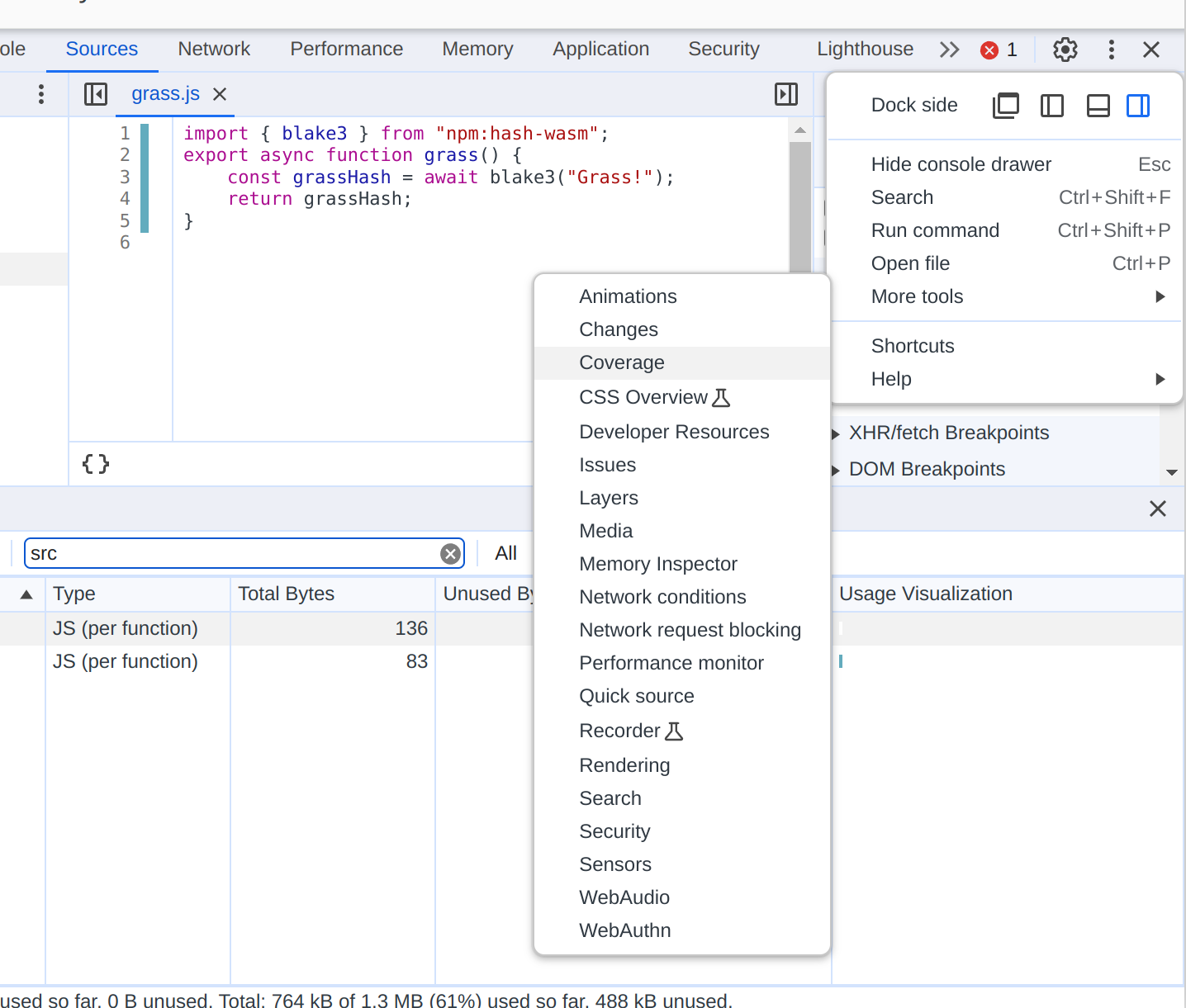This screenshot has height=1008, width=1186.
Task: Open DevTools settings gear
Action: coord(1065,50)
